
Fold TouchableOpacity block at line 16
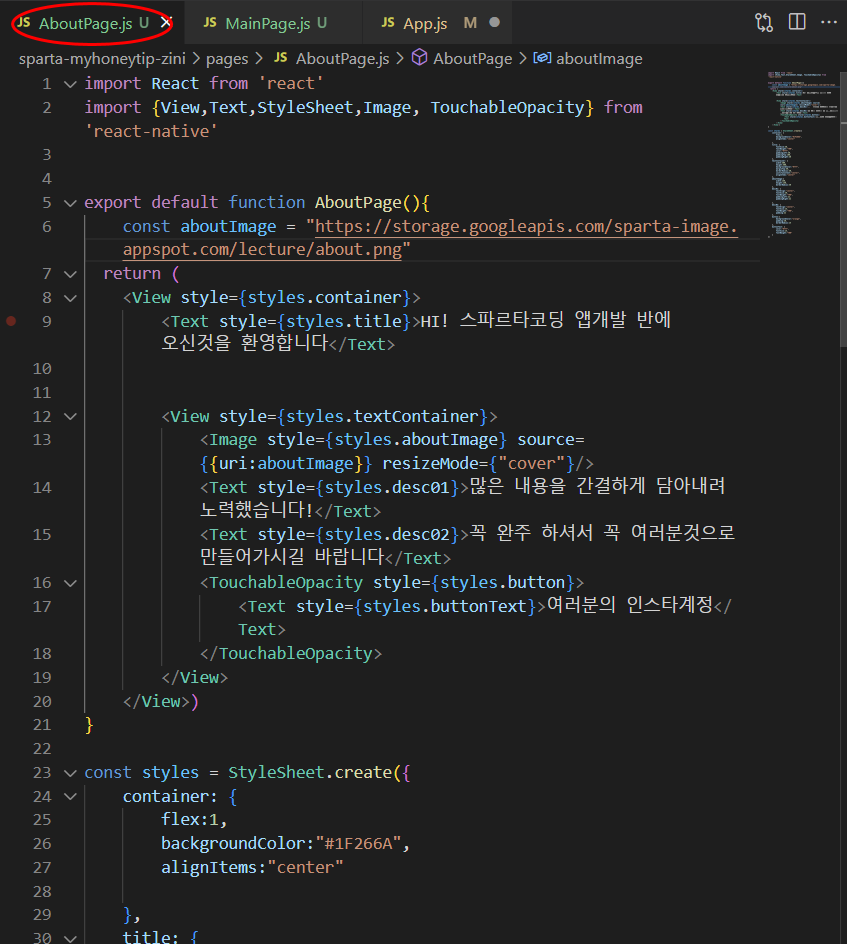coord(70,583)
